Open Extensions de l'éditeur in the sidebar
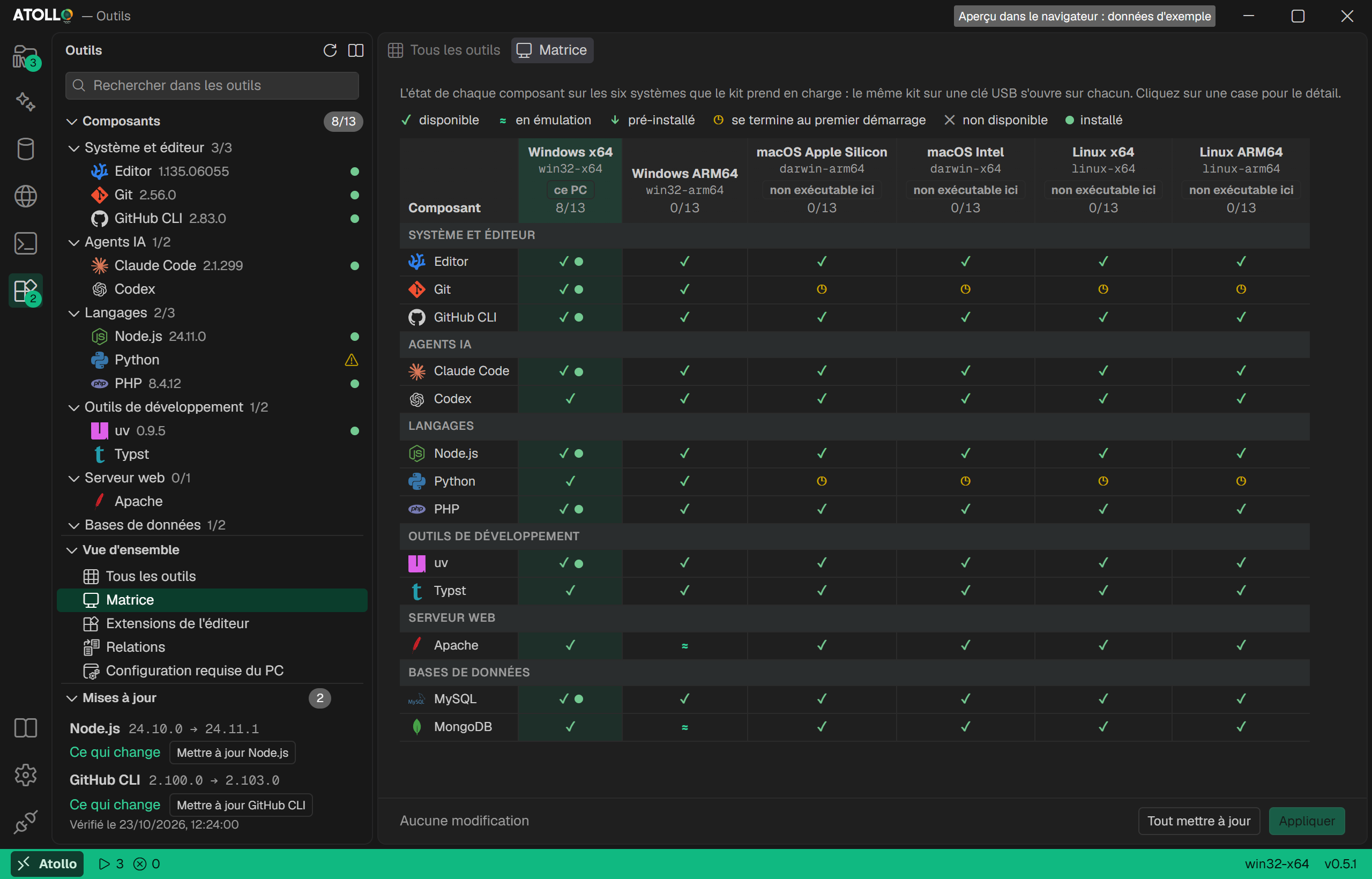Image resolution: width=1372 pixels, height=879 pixels. (x=212, y=623)
